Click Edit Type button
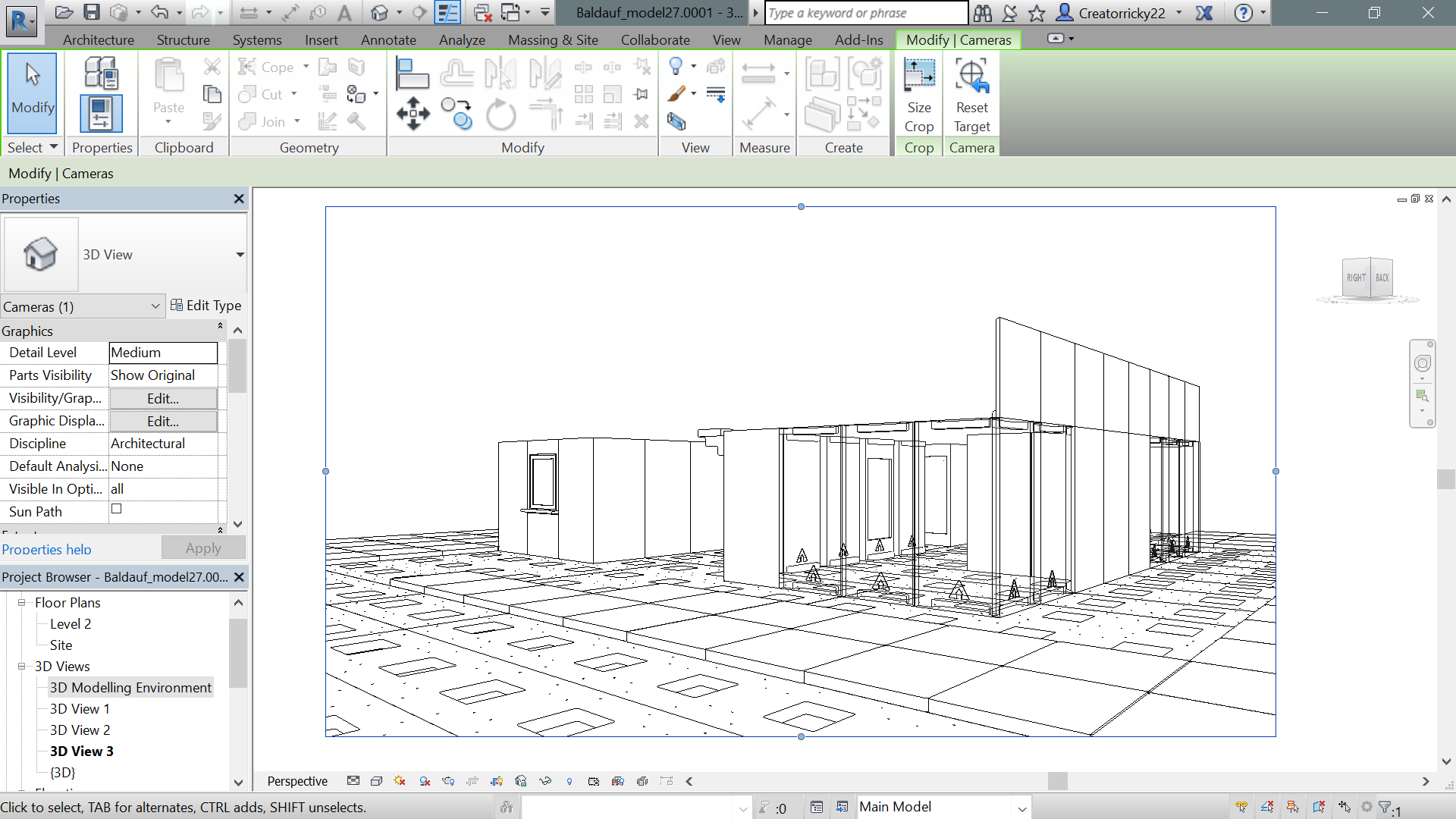 point(206,306)
